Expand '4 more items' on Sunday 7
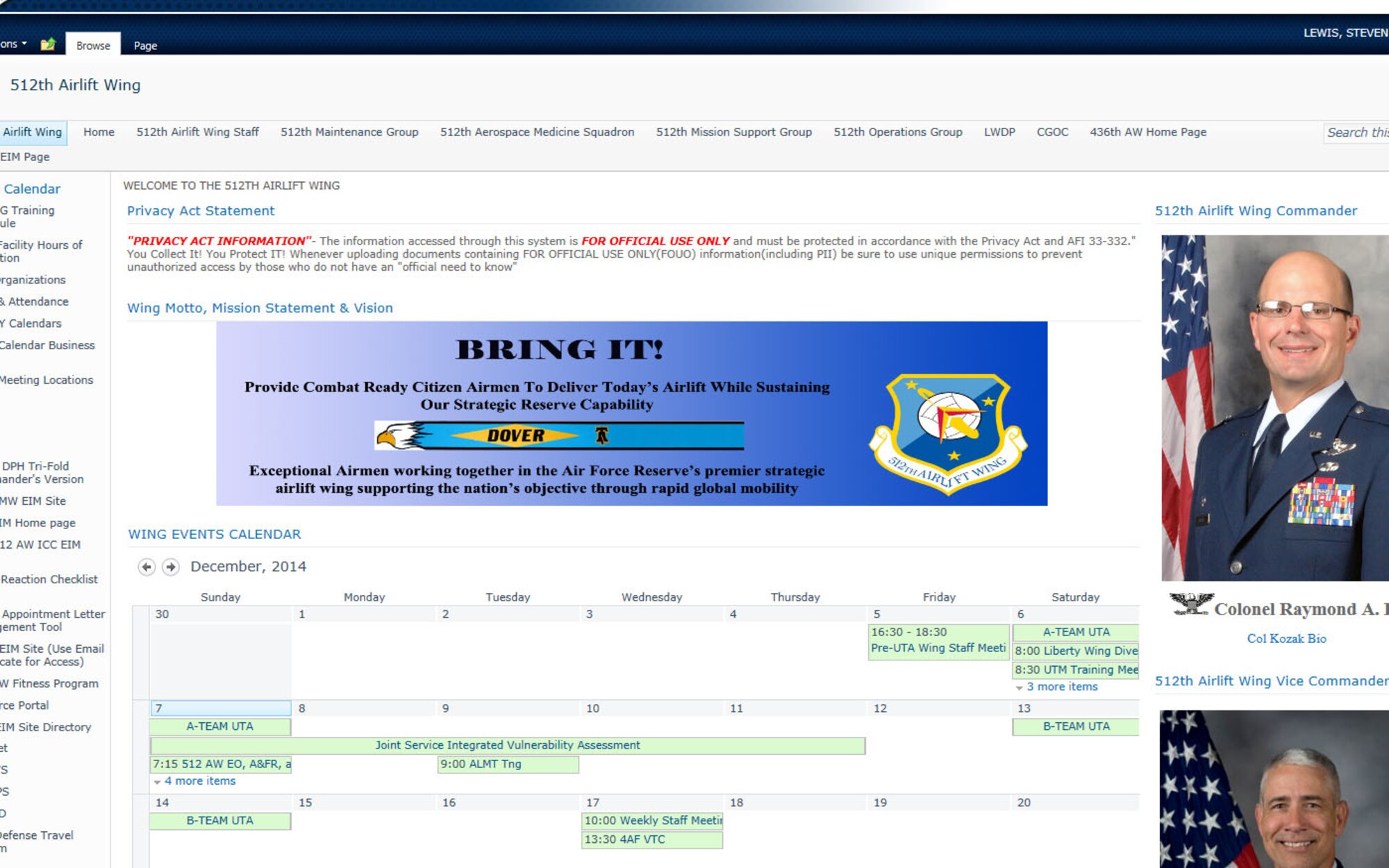 (x=199, y=781)
